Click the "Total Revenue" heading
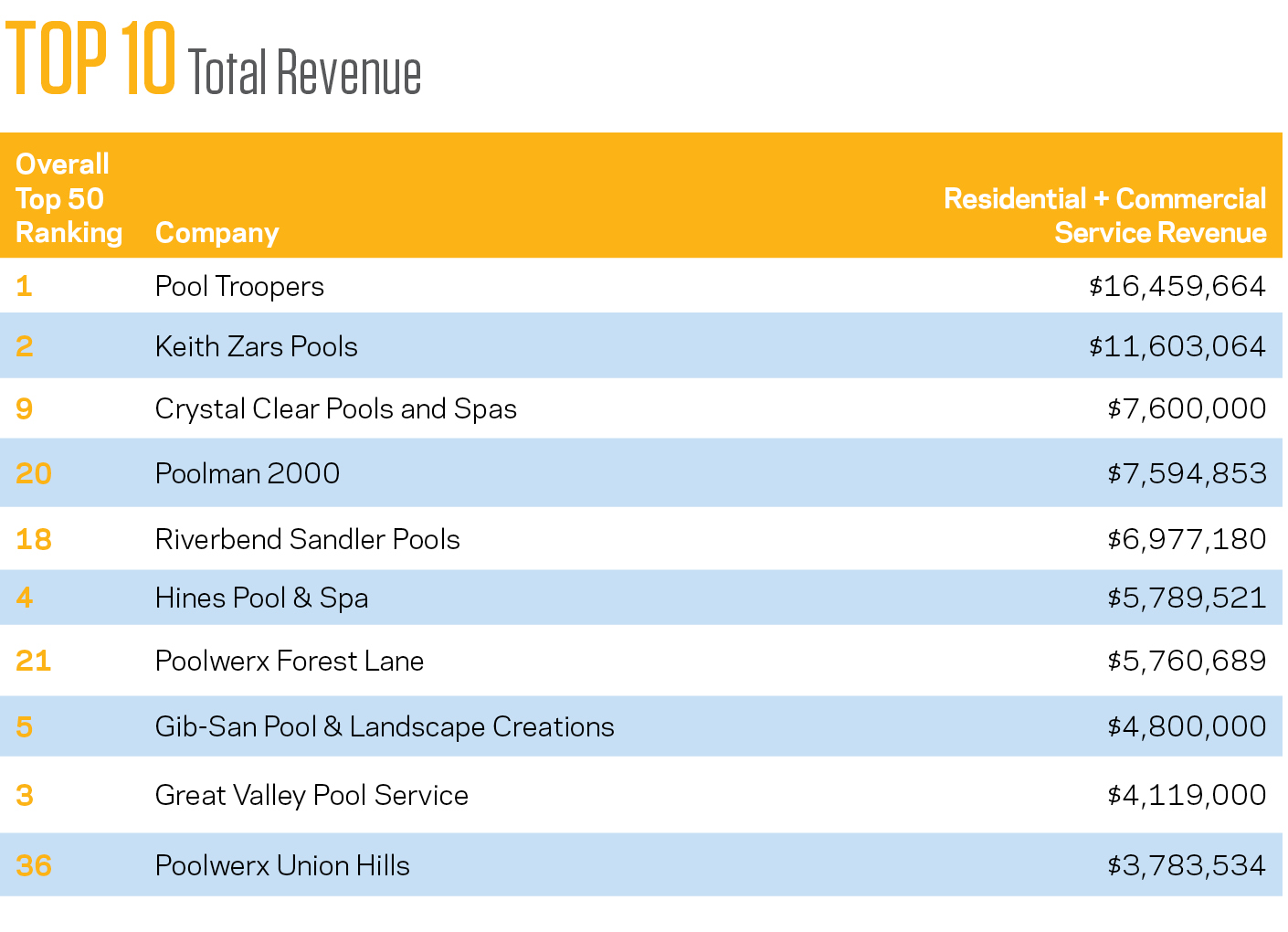 coord(304,73)
